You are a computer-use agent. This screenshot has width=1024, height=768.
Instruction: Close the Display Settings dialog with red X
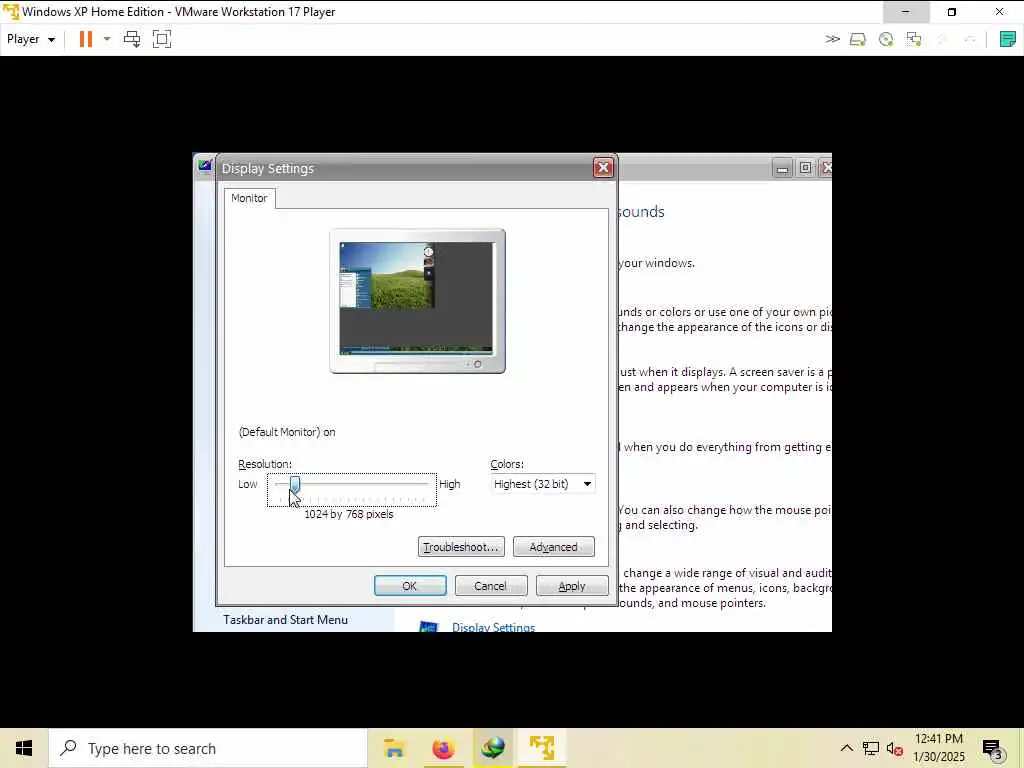point(603,168)
